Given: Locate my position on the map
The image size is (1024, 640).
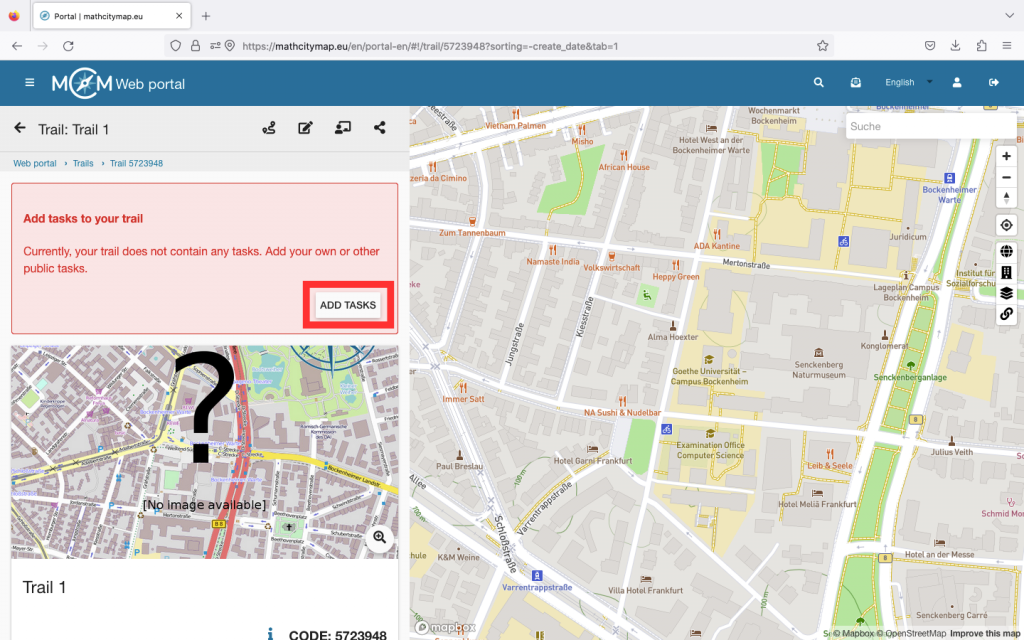Looking at the screenshot, I should pyautogui.click(x=1006, y=225).
